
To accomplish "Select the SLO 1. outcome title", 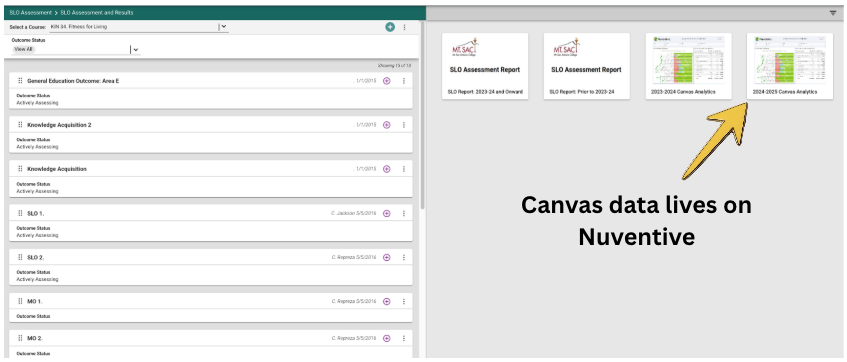I will click(x=36, y=213).
